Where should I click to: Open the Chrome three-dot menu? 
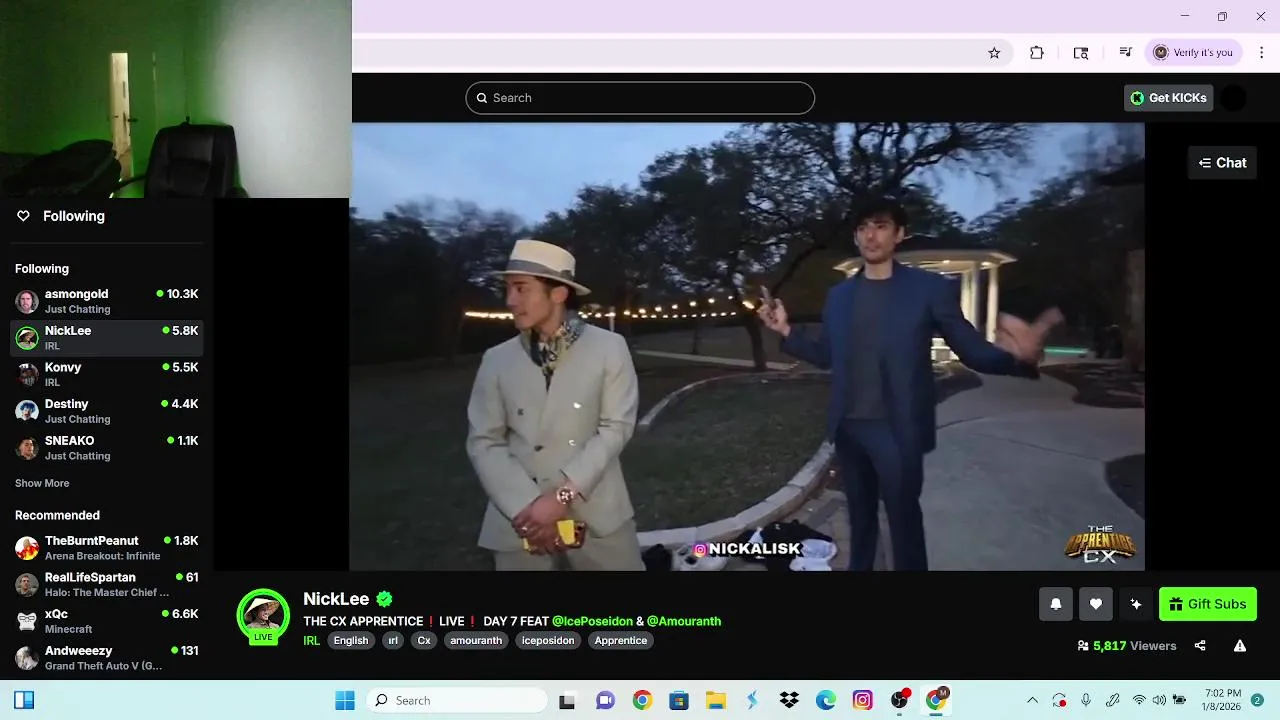point(1261,53)
